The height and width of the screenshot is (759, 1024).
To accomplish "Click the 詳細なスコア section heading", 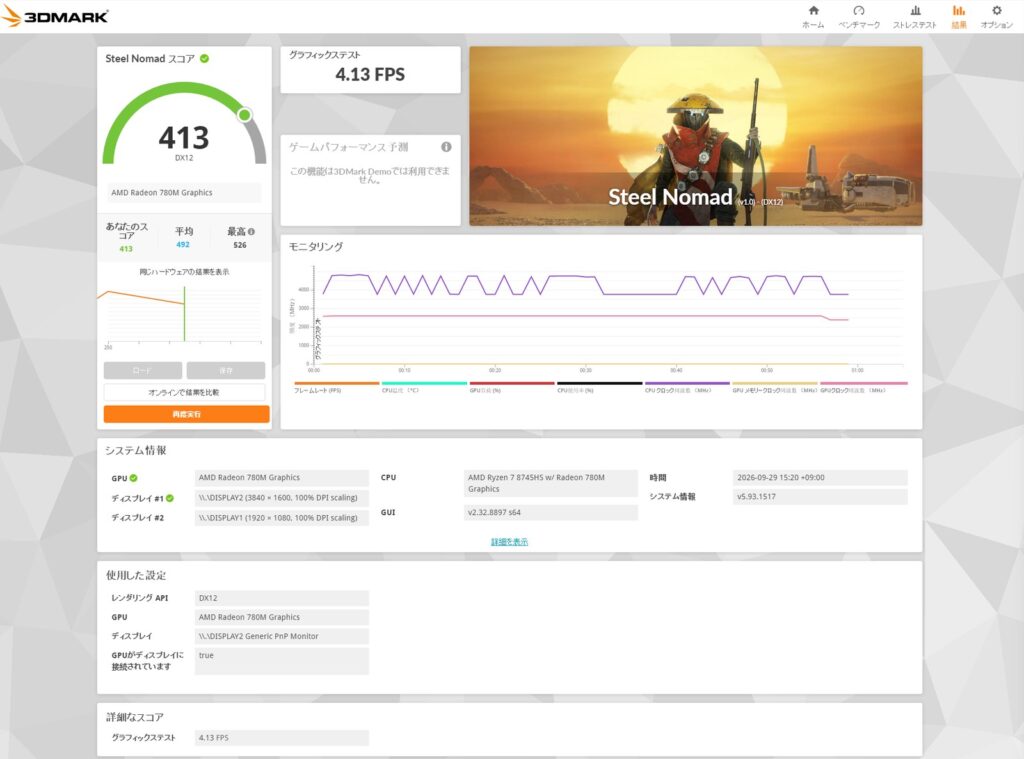I will tap(135, 717).
